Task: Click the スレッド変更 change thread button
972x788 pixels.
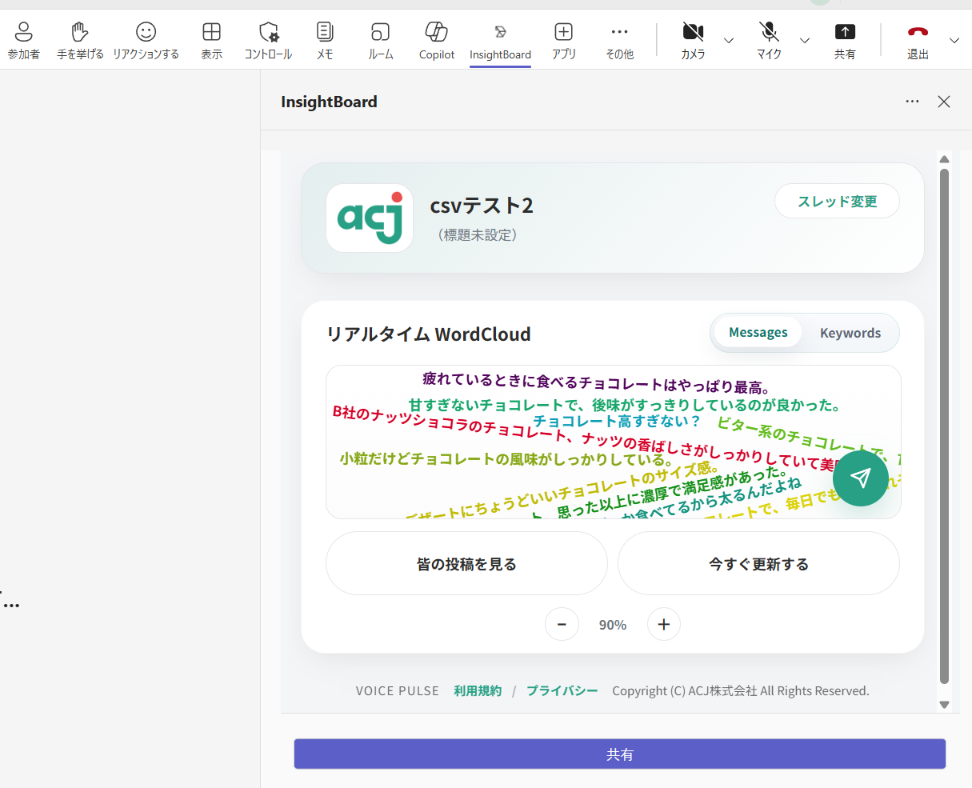Action: [x=837, y=201]
